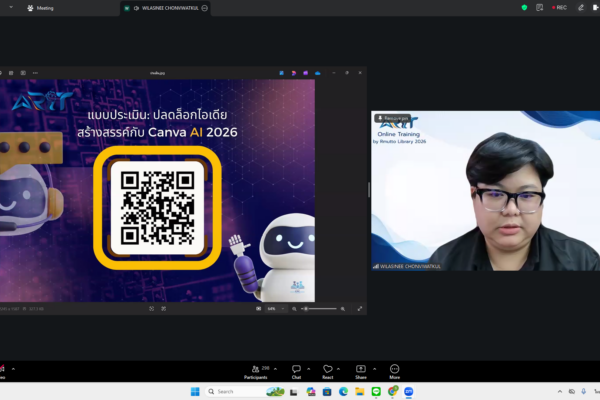
Task: Select the Meeting tab
Action: point(40,8)
